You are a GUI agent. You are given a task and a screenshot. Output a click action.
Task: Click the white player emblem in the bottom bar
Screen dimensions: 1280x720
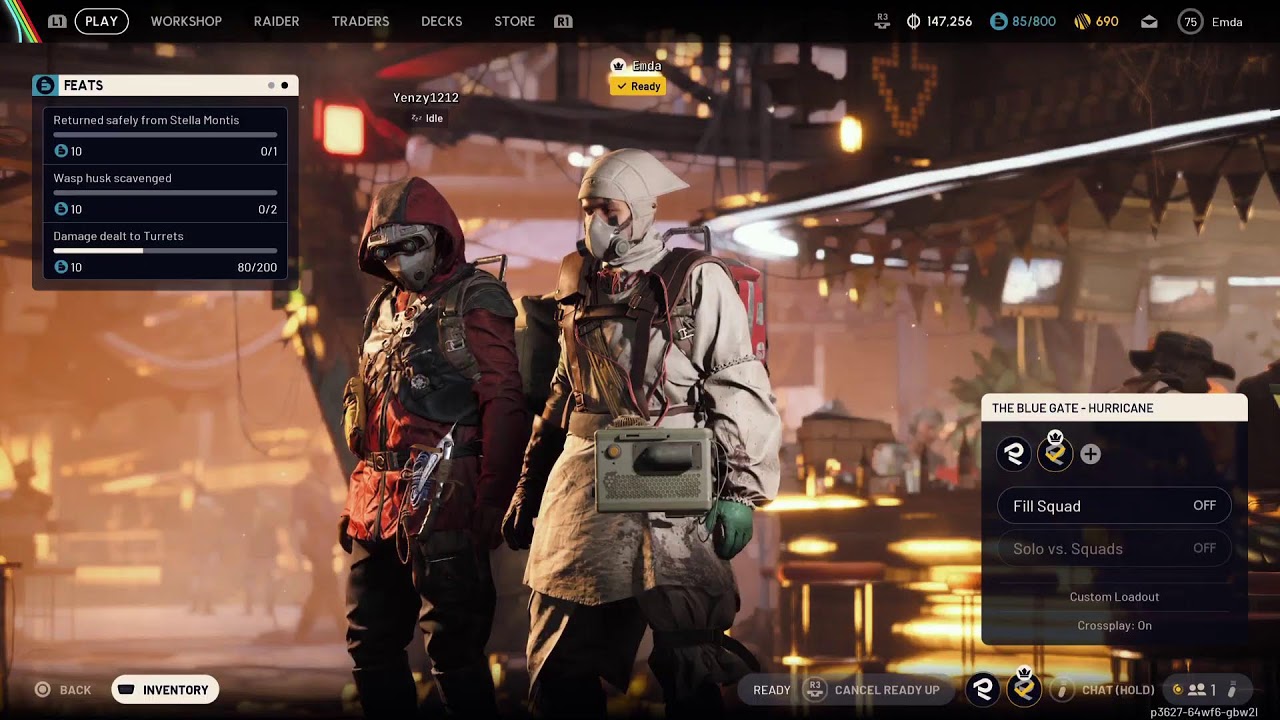(x=983, y=689)
